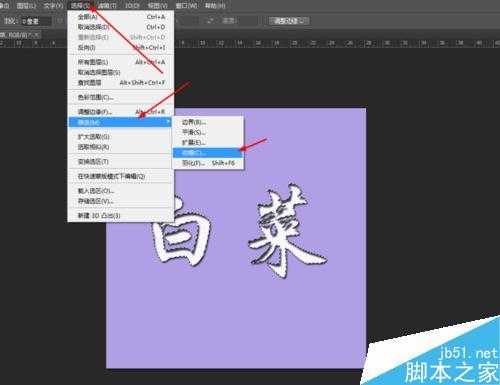Choose 扩大选取(G) grow selection
The height and width of the screenshot is (385, 500).
(x=121, y=137)
